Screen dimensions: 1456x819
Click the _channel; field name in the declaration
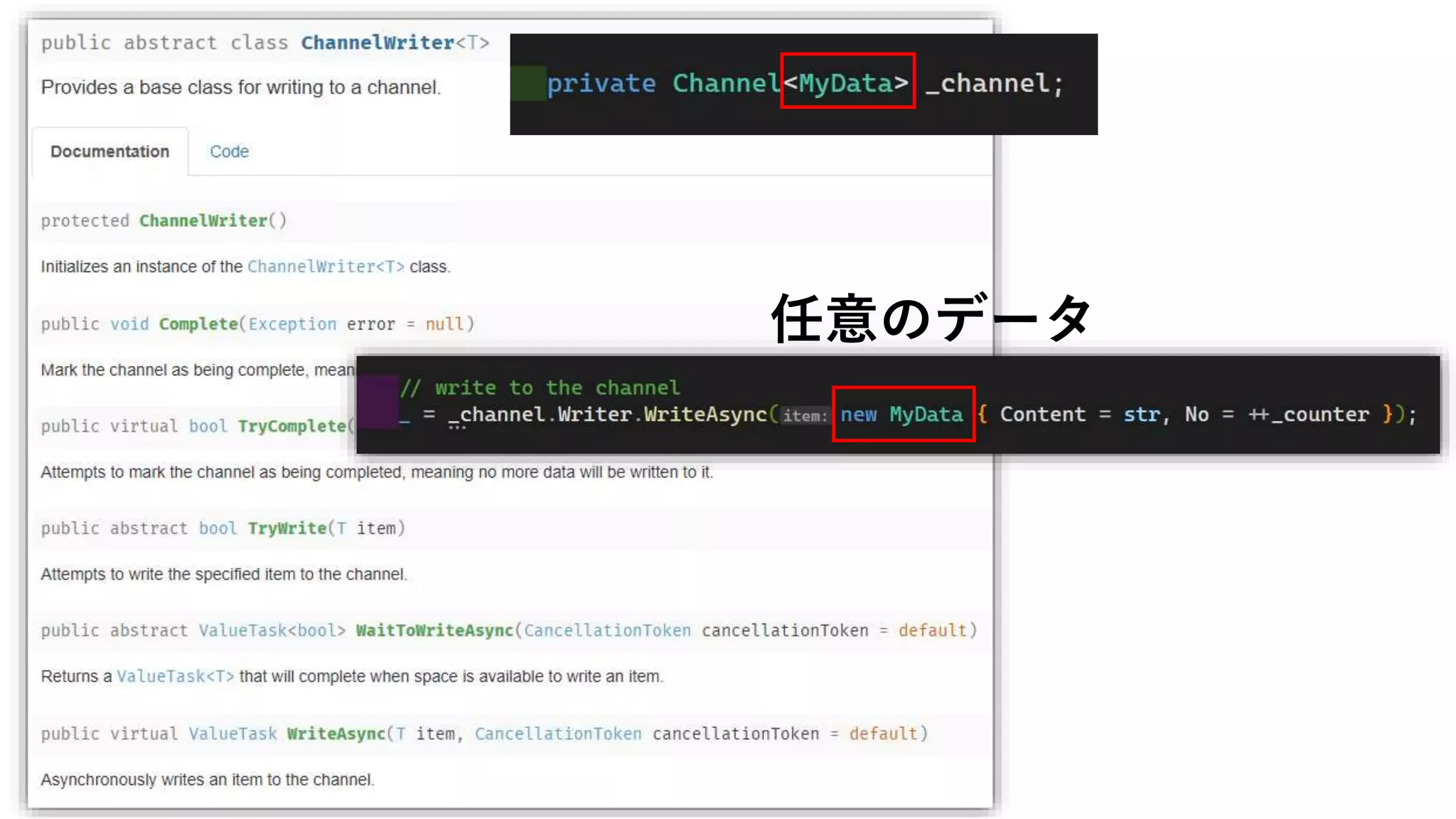(995, 84)
